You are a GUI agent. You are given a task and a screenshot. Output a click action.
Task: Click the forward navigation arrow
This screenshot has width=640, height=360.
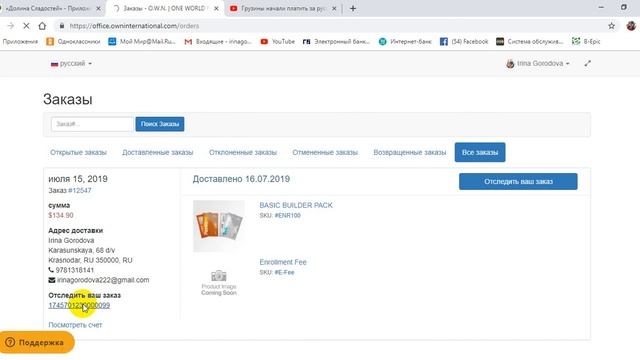[x=11, y=26]
